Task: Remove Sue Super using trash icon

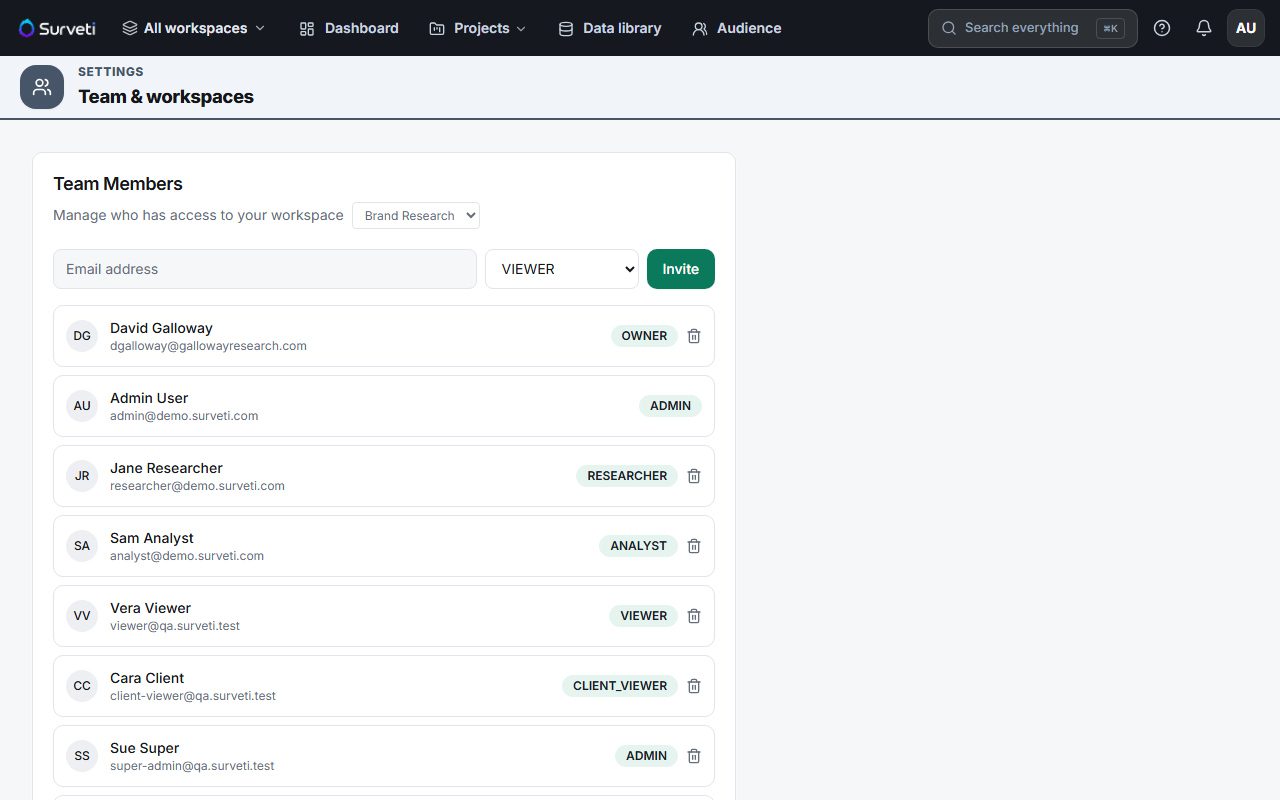Action: (x=694, y=756)
